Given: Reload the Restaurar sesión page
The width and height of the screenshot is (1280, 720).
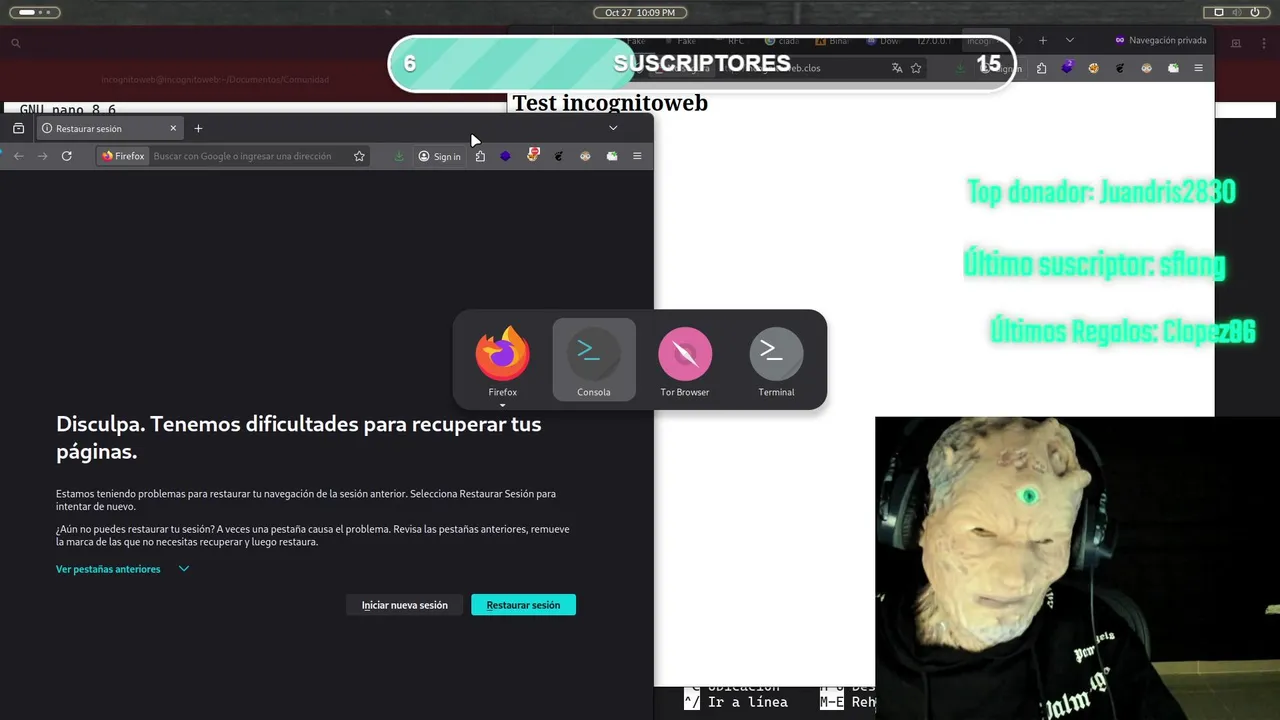Looking at the screenshot, I should (x=67, y=156).
